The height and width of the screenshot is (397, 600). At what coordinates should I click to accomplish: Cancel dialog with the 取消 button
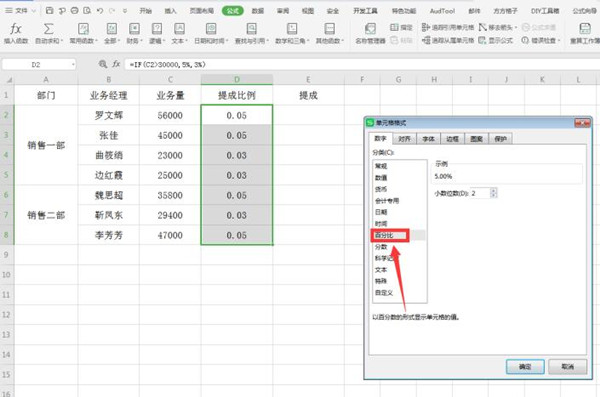tap(567, 367)
